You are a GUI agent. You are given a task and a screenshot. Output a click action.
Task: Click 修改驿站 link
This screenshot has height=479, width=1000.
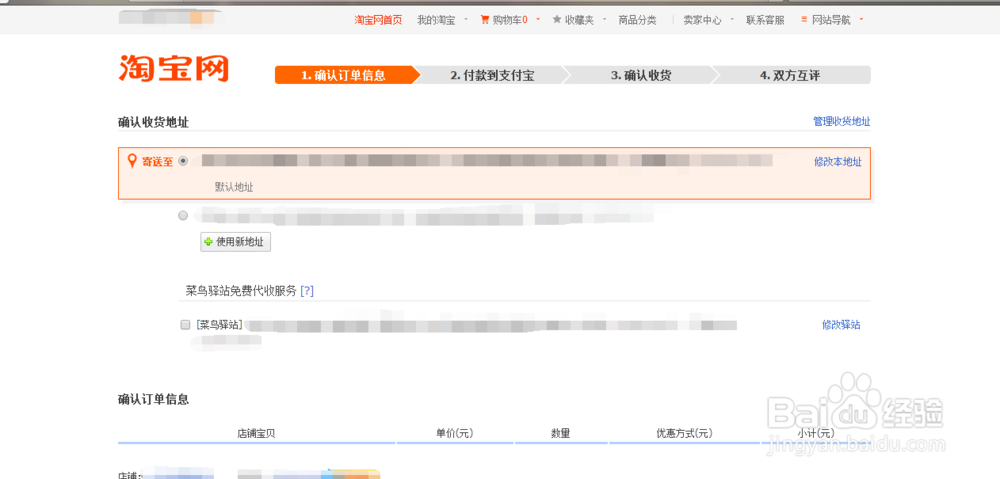pyautogui.click(x=841, y=325)
